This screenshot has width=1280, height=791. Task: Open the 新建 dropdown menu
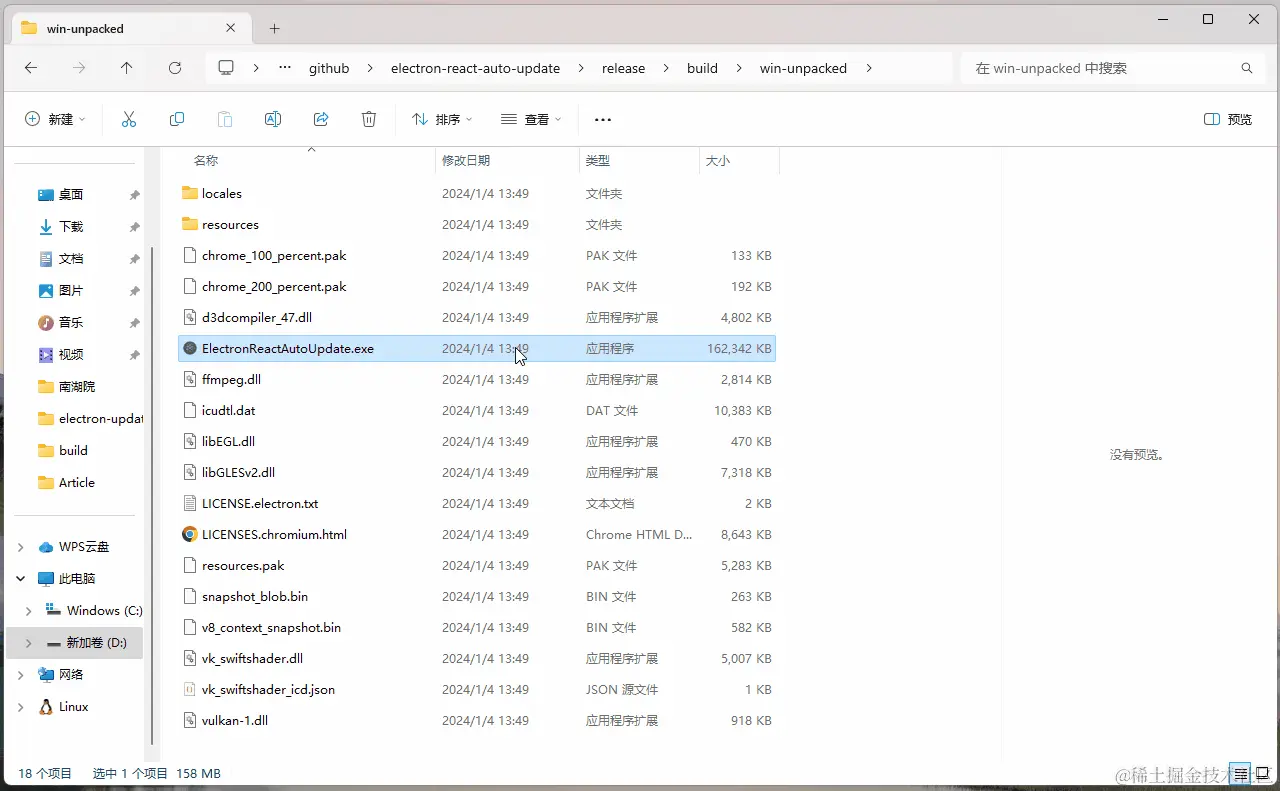tap(55, 119)
